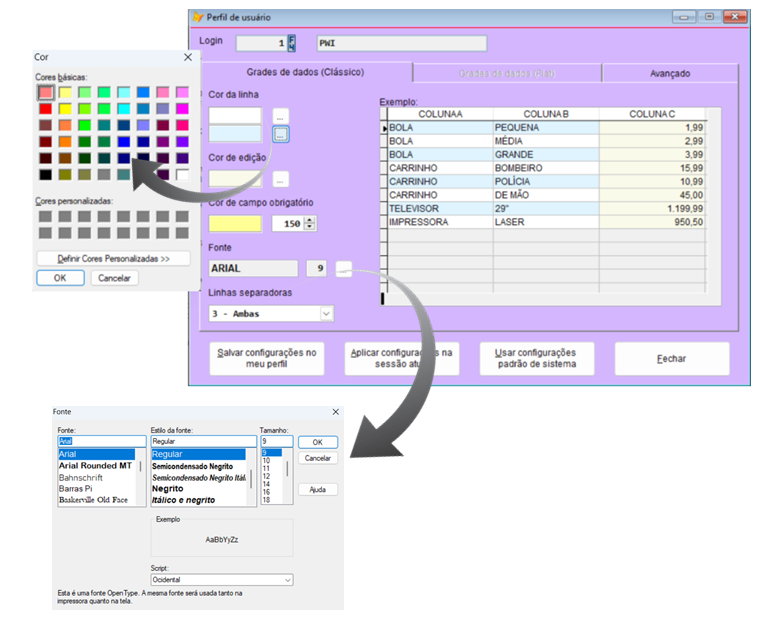Expand the Linhas separadoras dropdown
The image size is (767, 629).
326,313
